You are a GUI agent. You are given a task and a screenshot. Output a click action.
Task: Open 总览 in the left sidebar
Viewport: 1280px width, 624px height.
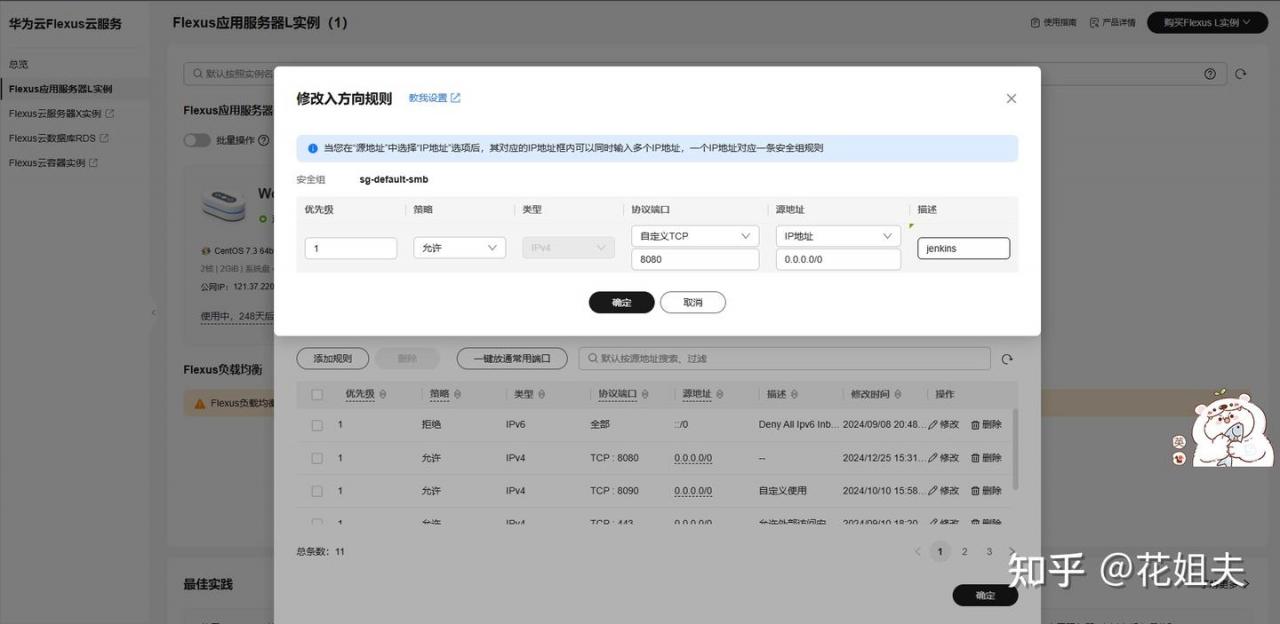pos(19,64)
